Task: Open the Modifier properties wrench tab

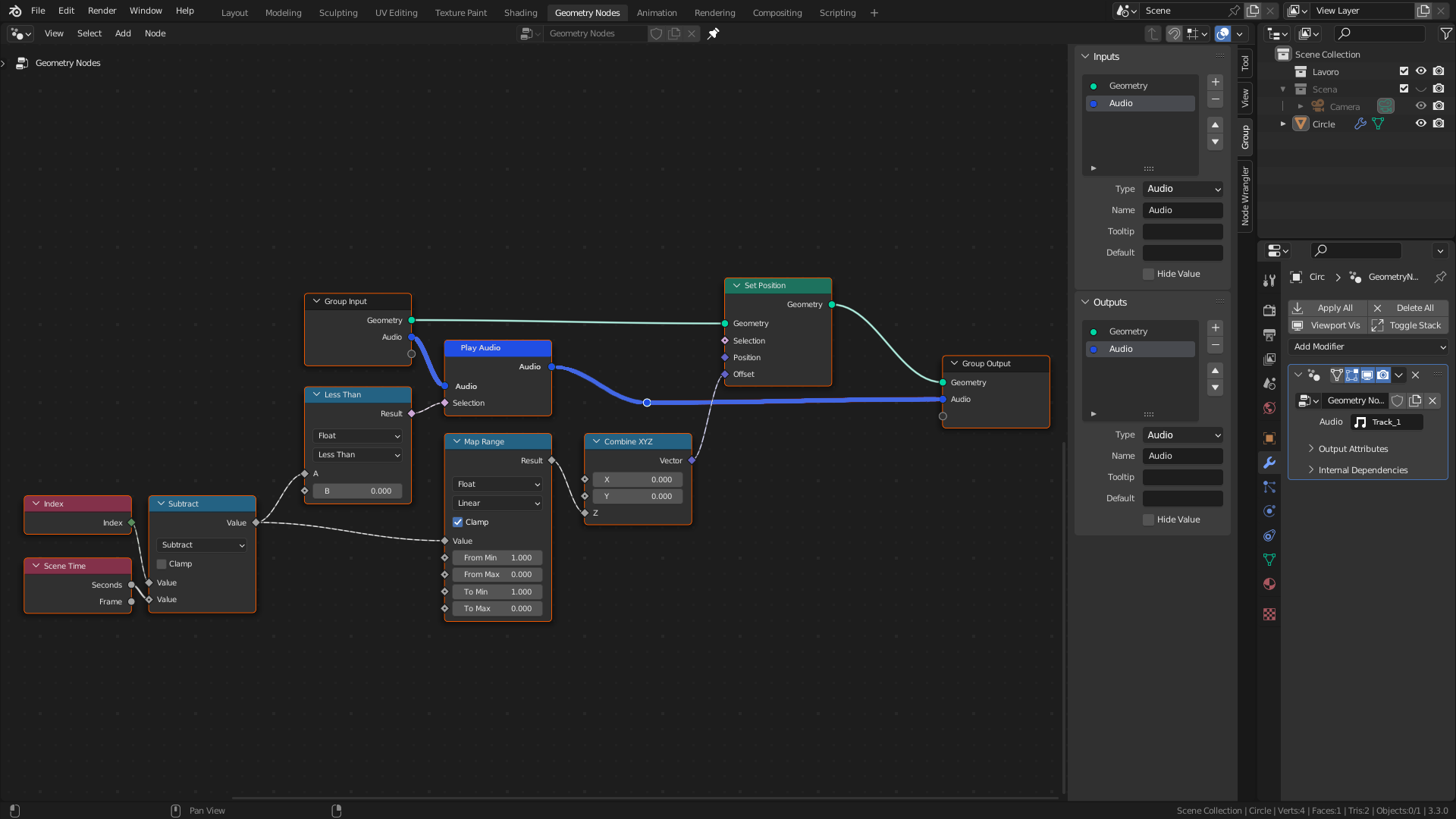Action: coord(1269,462)
